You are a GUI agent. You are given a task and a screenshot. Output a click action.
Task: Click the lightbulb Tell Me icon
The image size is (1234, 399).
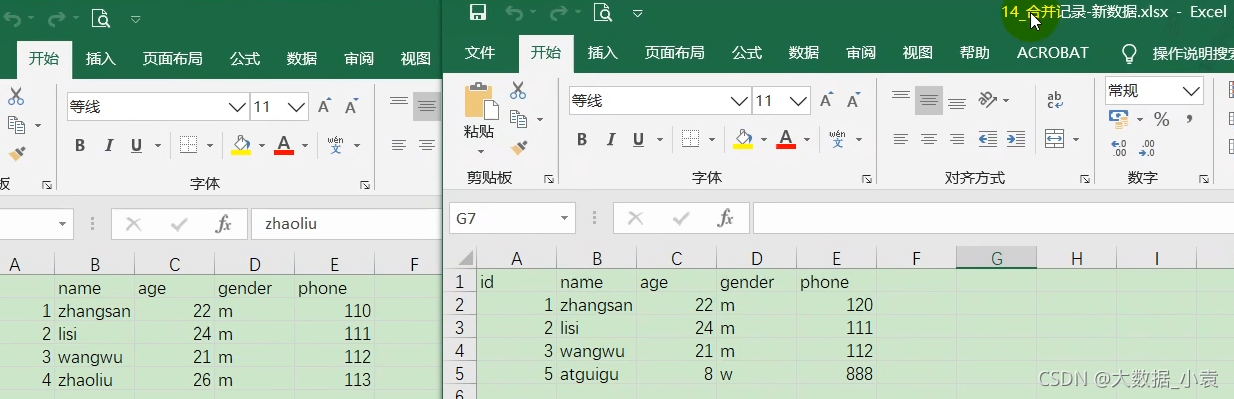pyautogui.click(x=1129, y=53)
